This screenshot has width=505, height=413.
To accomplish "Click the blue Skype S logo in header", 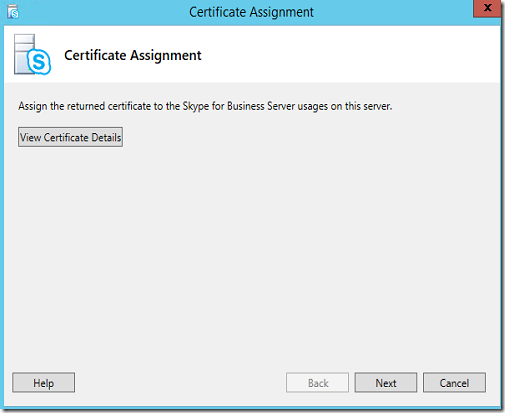I will click(39, 62).
